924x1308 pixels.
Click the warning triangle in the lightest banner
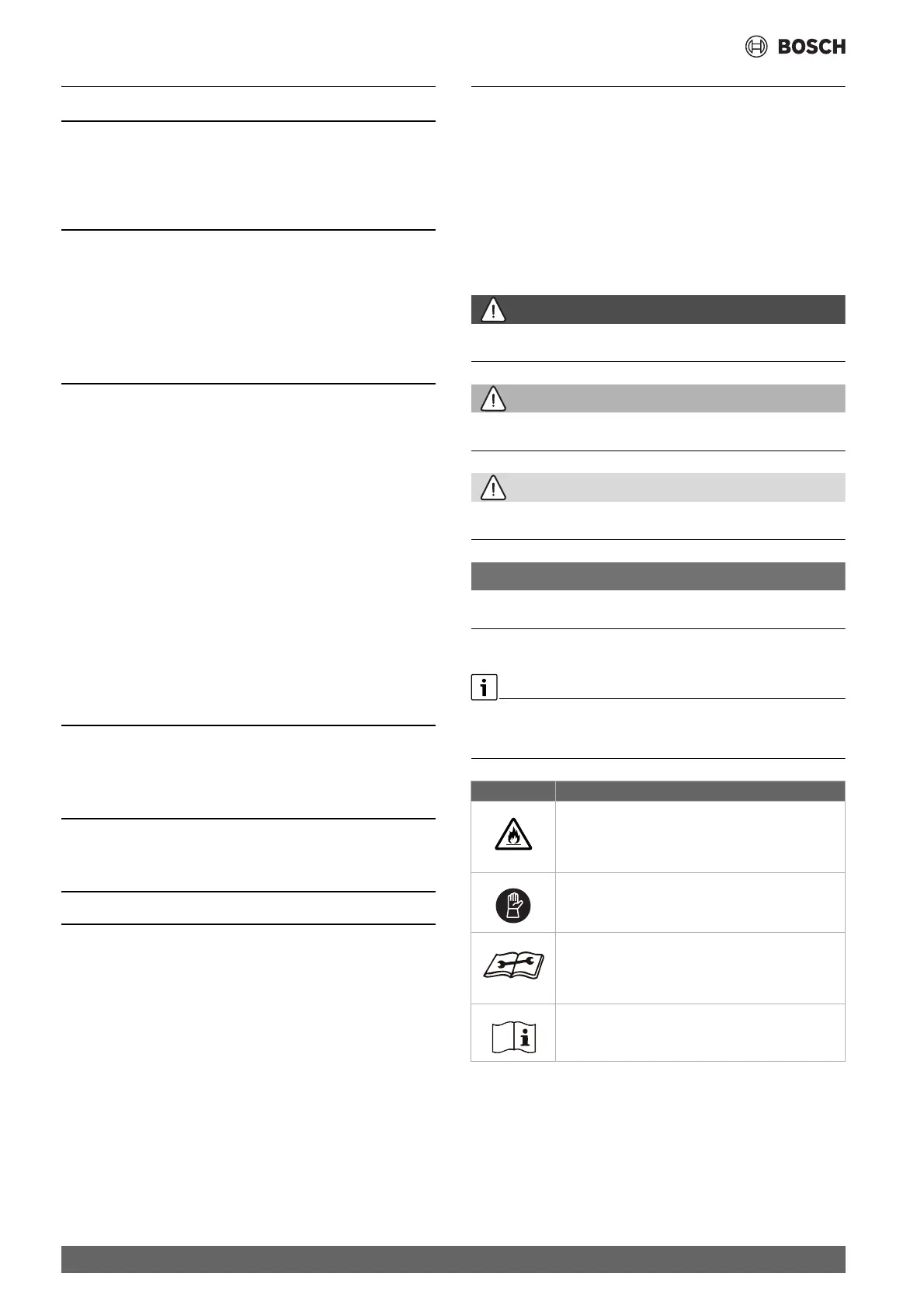click(x=493, y=488)
